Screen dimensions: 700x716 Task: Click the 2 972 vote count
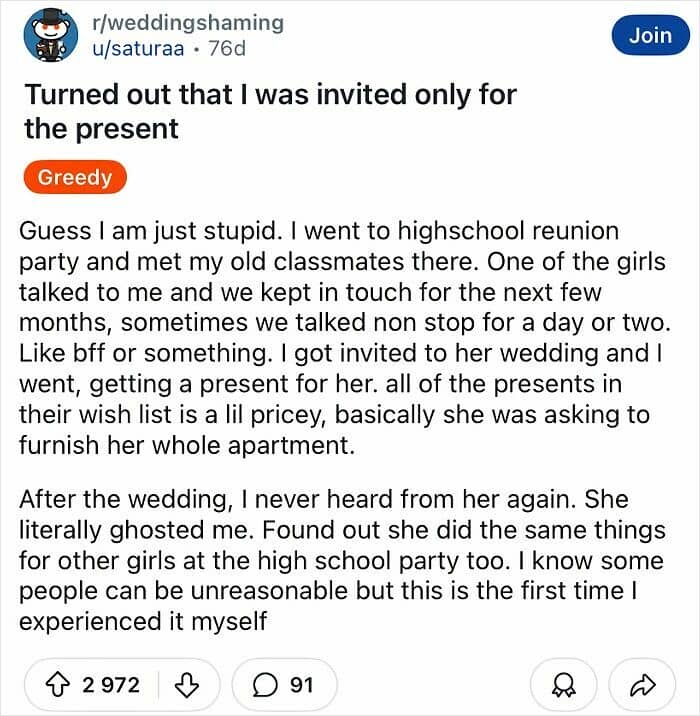[111, 685]
